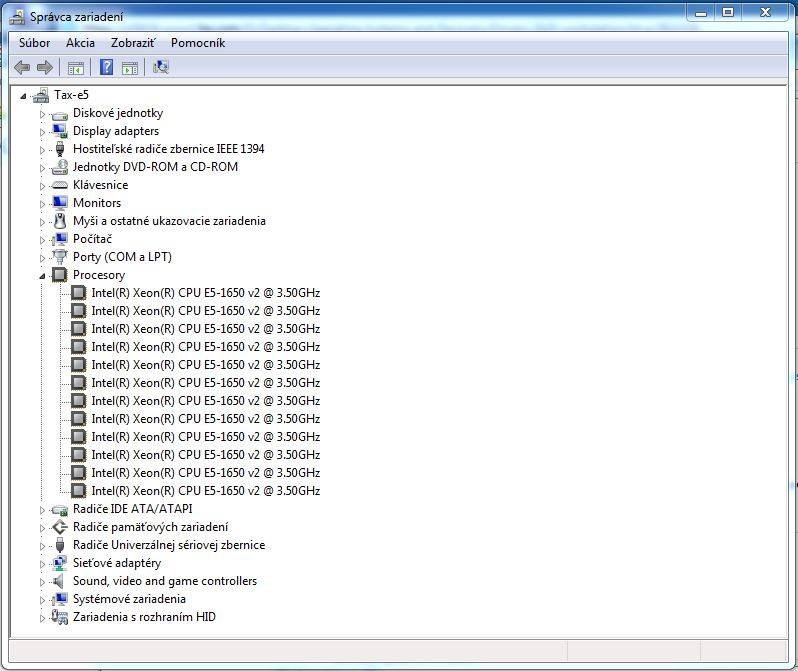Expand Klávesnice node arrow

42,186
